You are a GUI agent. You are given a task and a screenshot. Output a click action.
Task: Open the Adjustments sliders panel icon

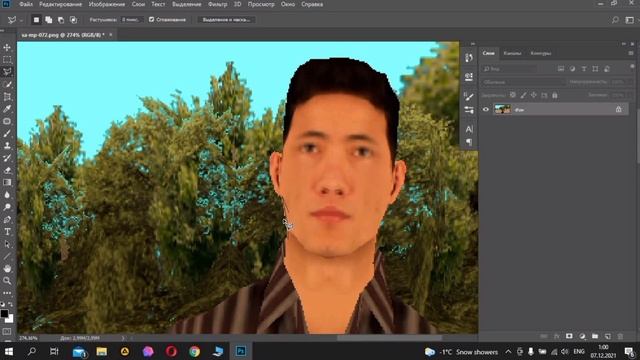coord(469,110)
